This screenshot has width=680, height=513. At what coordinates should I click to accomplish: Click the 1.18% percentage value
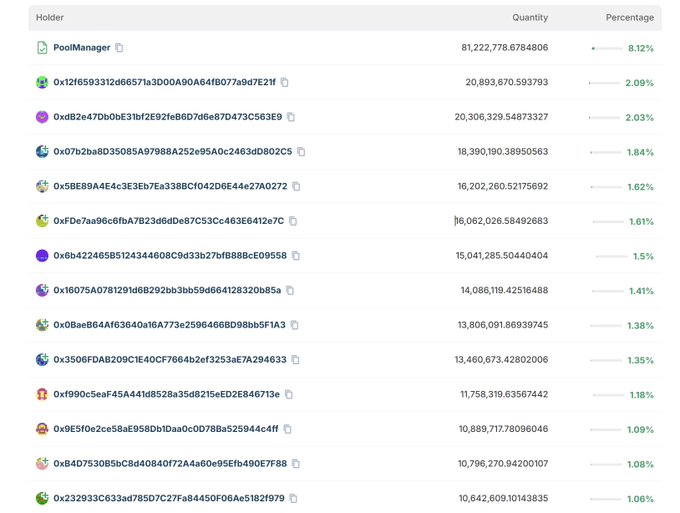pyautogui.click(x=641, y=395)
